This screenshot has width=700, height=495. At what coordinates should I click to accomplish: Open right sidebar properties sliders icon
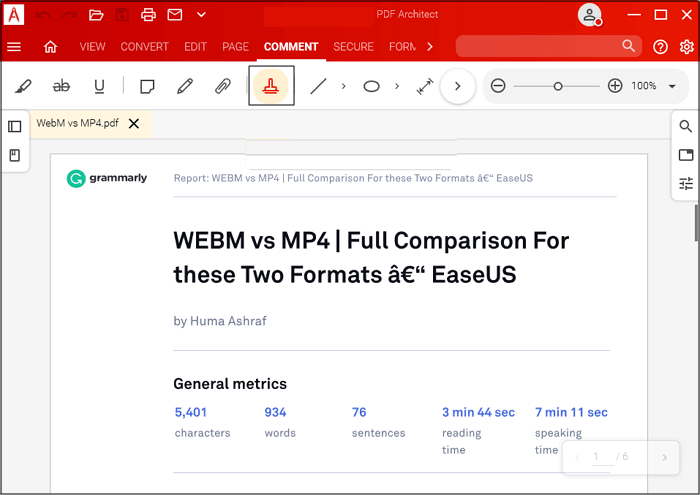point(686,183)
